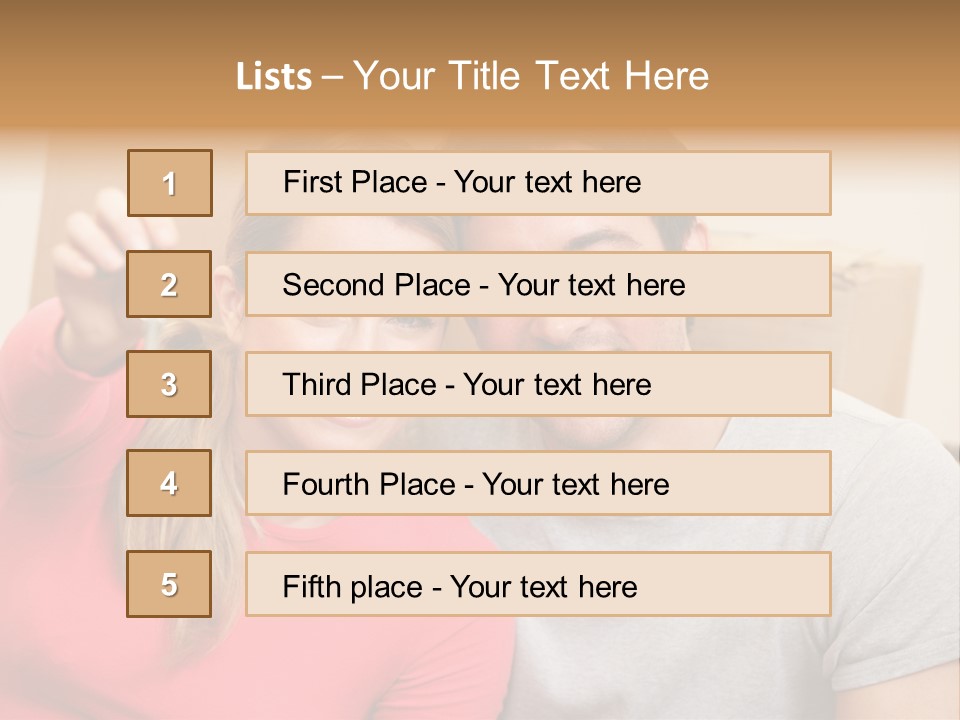
Task: Click "Your text here" in the Fifth place row
Action: pyautogui.click(x=543, y=586)
